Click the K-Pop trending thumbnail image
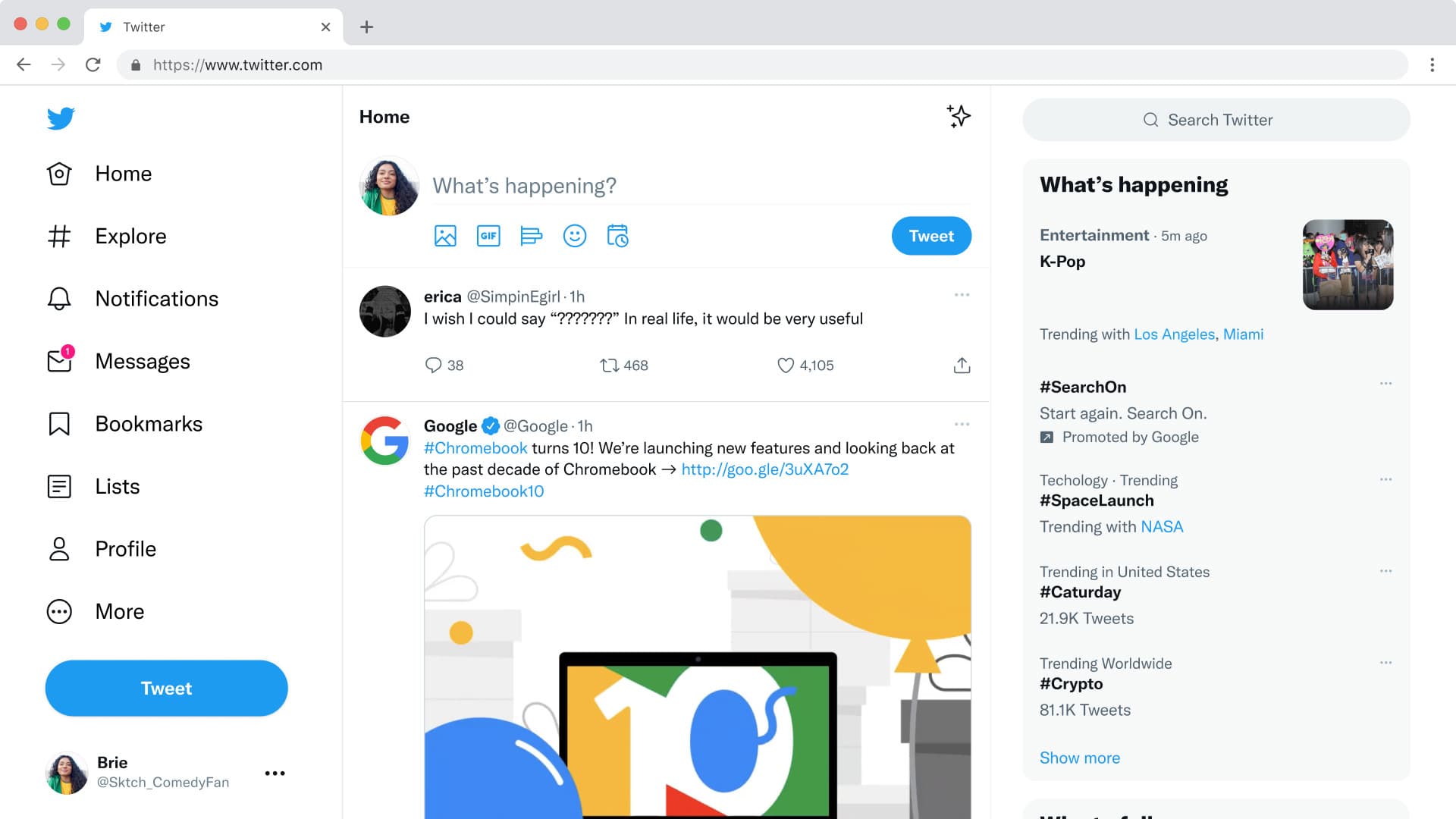The image size is (1456, 819). (1348, 264)
